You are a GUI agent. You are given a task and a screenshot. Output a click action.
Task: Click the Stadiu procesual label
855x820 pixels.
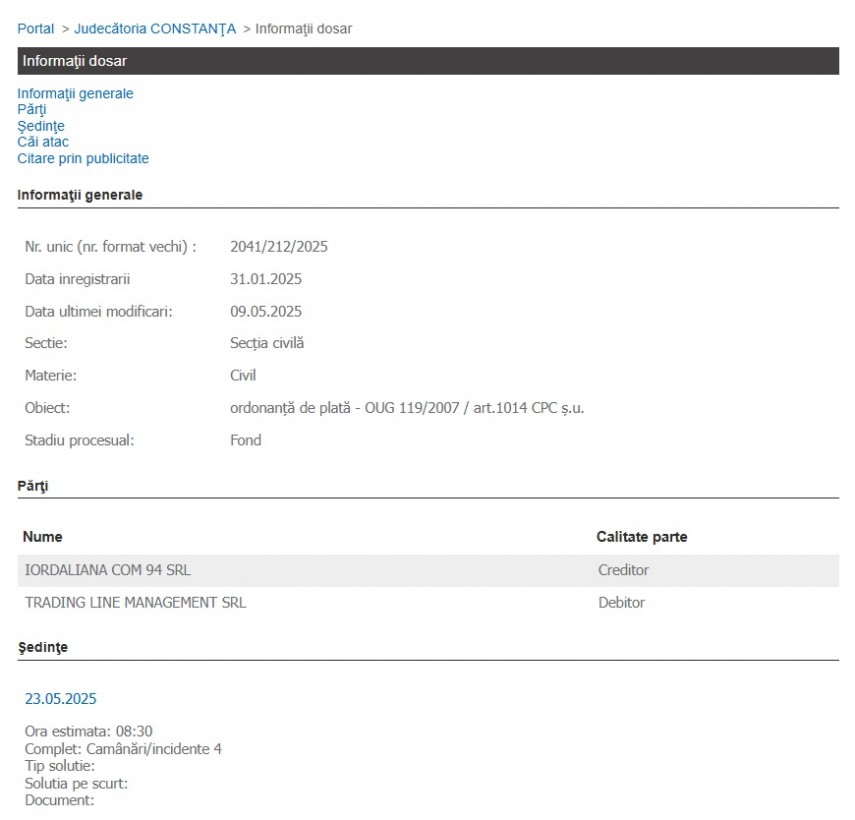tap(80, 440)
